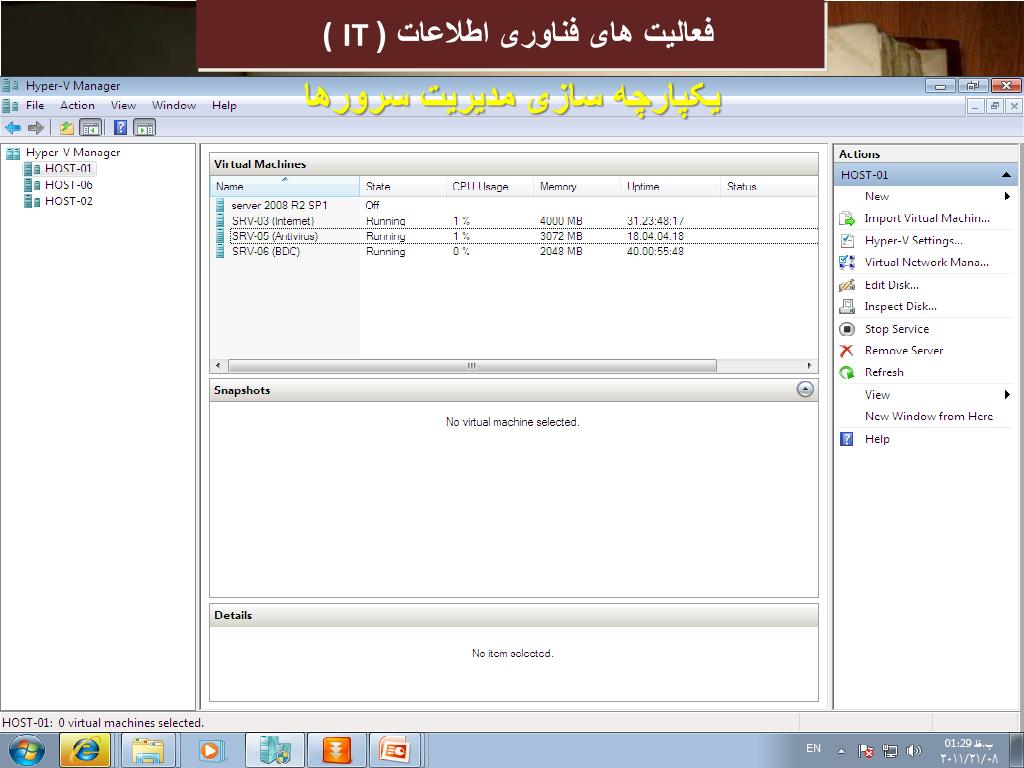Open the Windows Start button

coord(26,750)
